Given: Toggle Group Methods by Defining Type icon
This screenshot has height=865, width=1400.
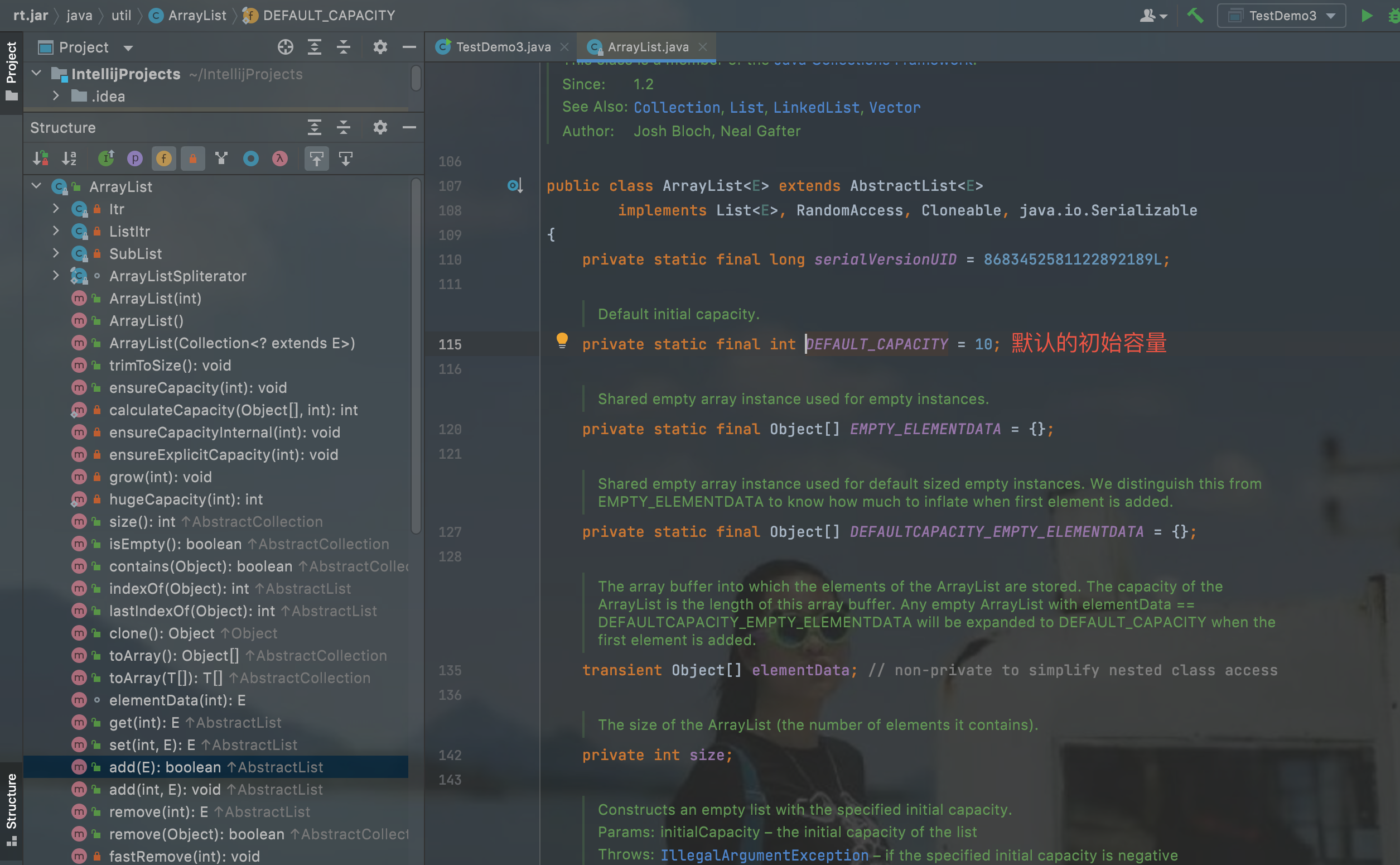Looking at the screenshot, I should click(x=222, y=158).
